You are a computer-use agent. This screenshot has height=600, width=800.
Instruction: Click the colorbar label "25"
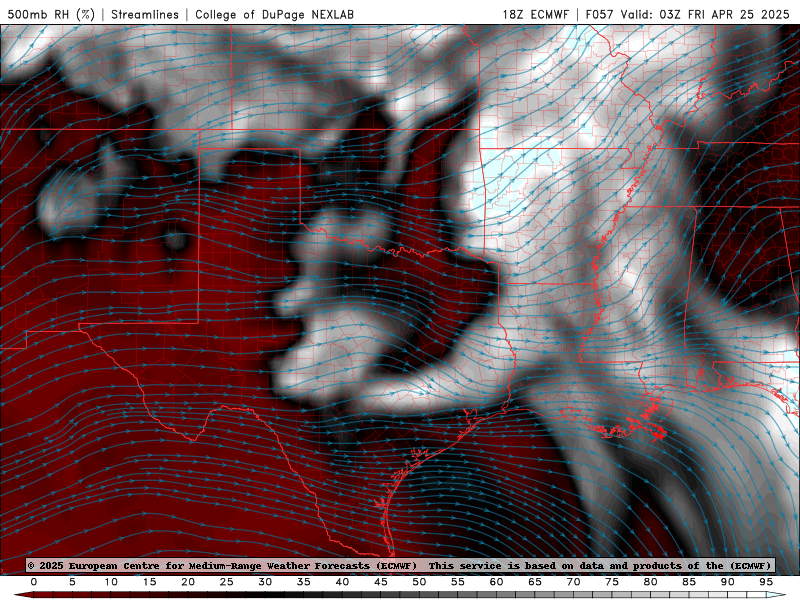pos(227,582)
